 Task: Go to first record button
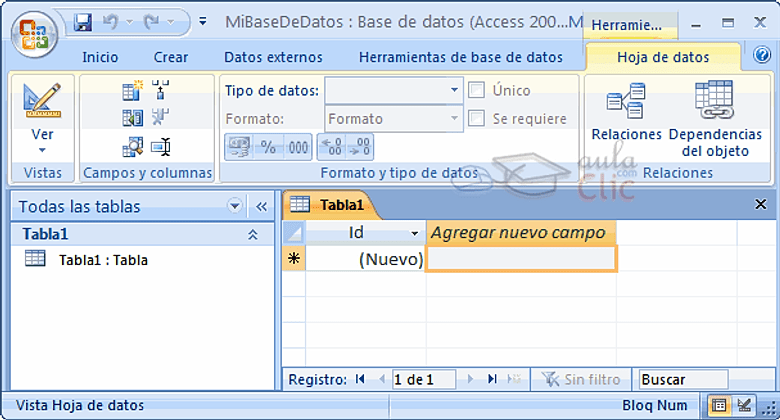click(360, 379)
